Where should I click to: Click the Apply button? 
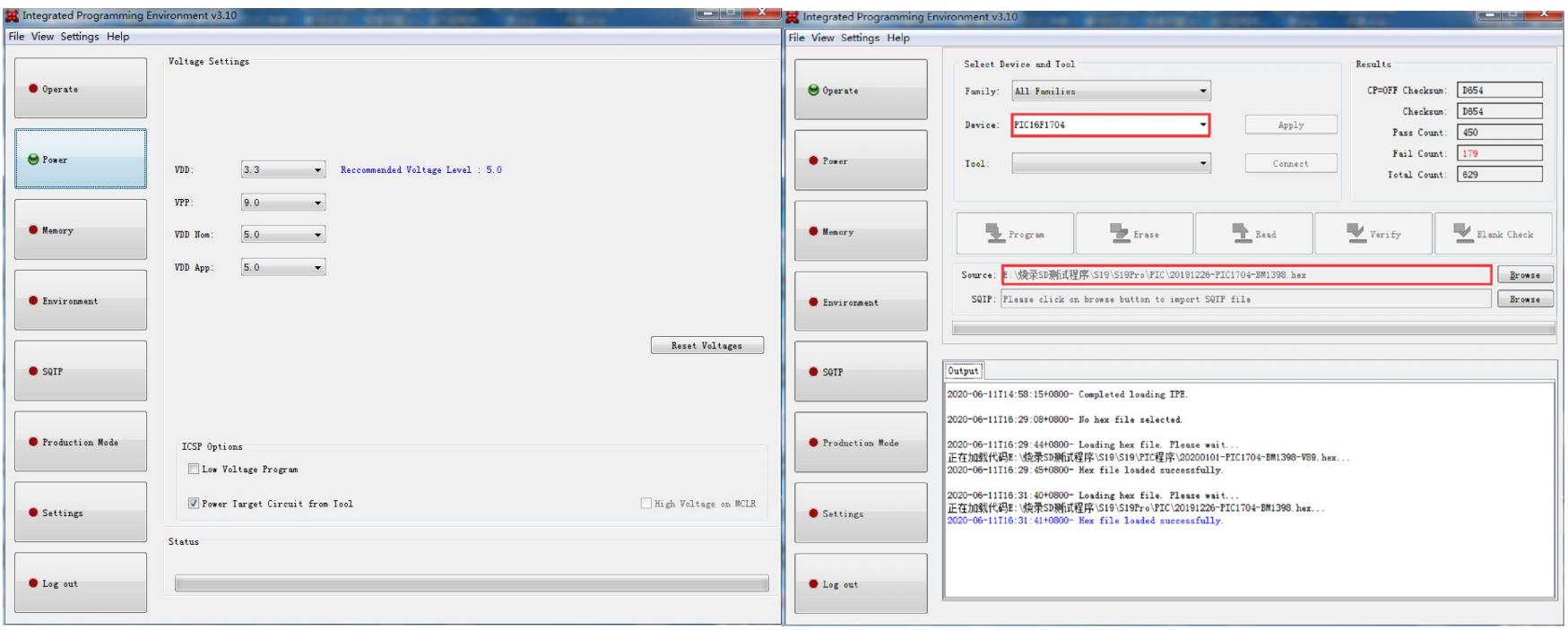pos(1291,125)
